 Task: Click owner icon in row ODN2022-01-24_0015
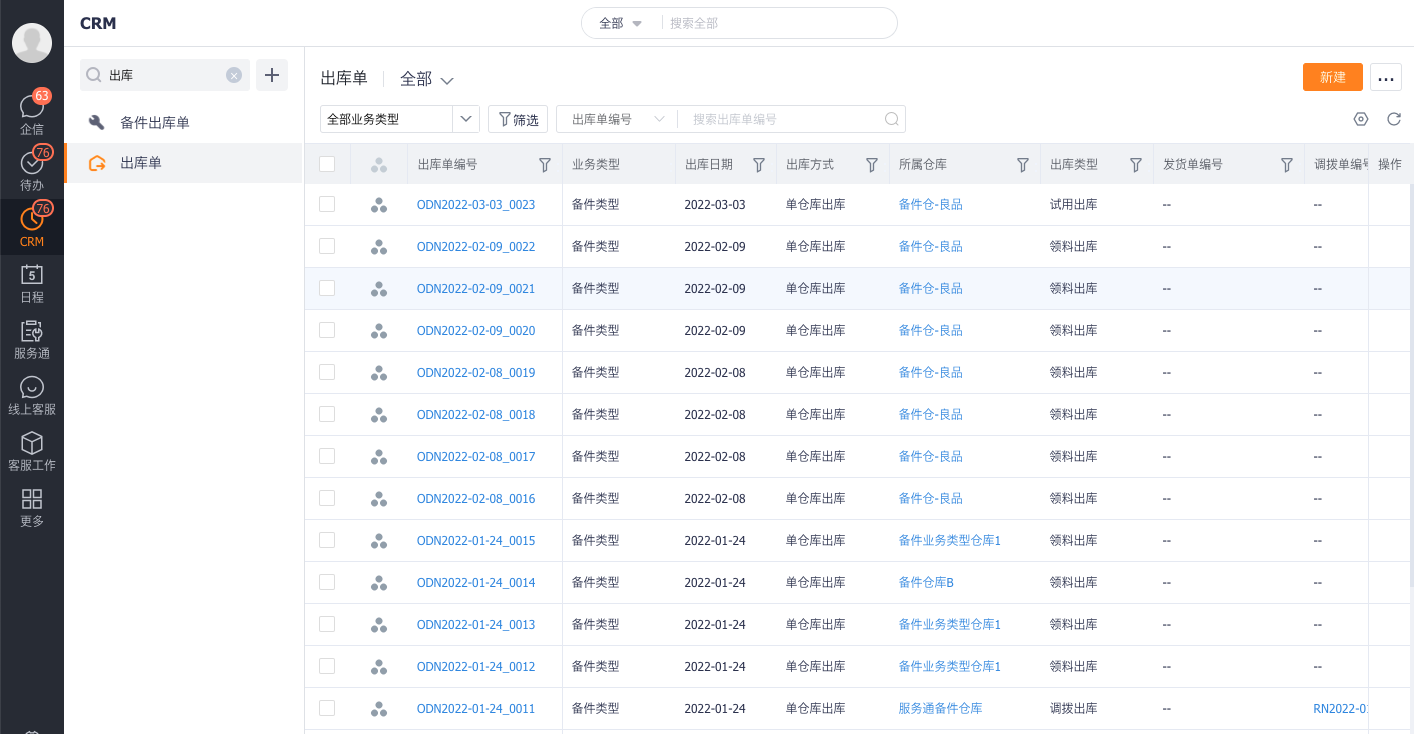pos(379,541)
